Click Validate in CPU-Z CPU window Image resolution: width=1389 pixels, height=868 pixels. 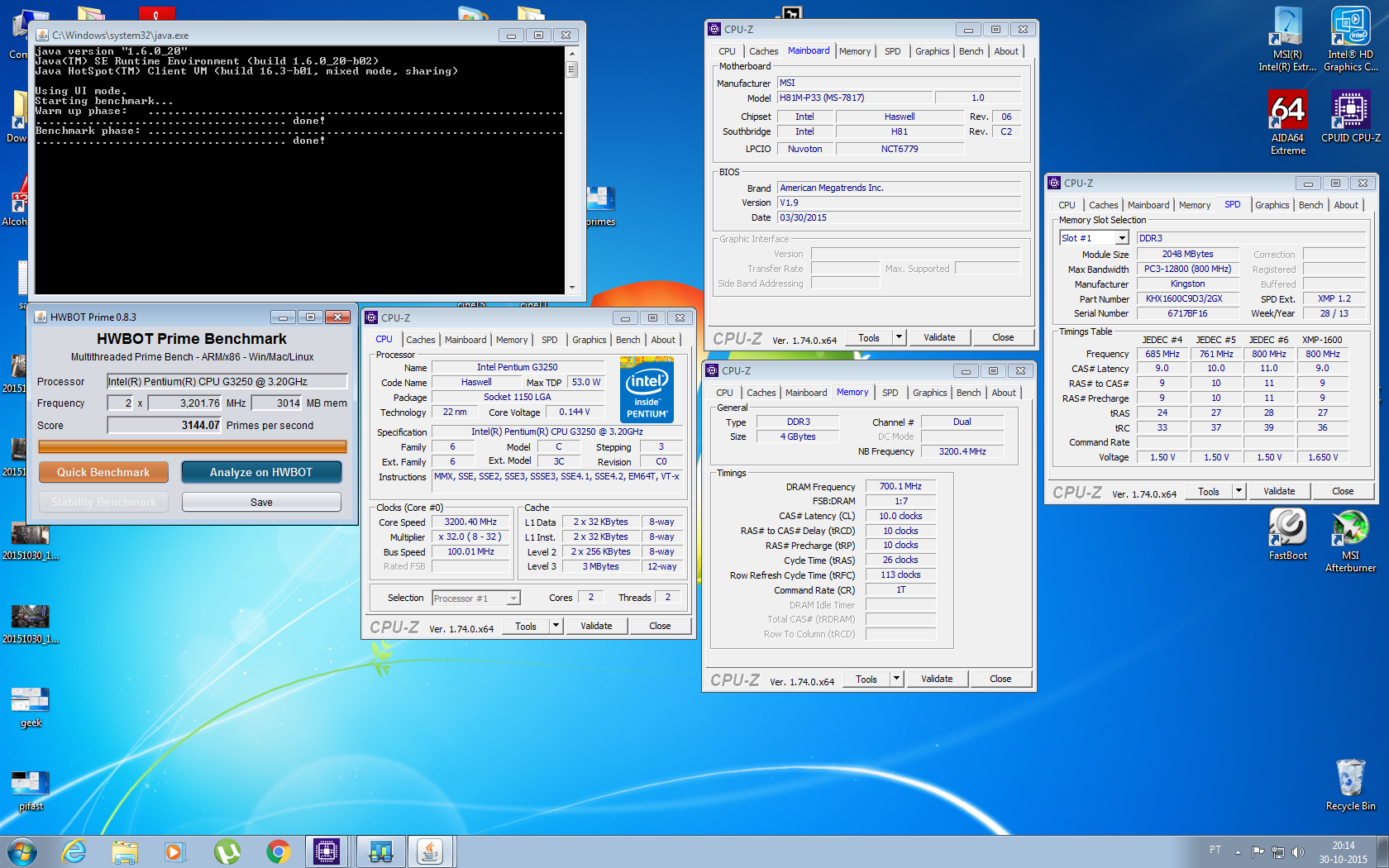click(596, 626)
